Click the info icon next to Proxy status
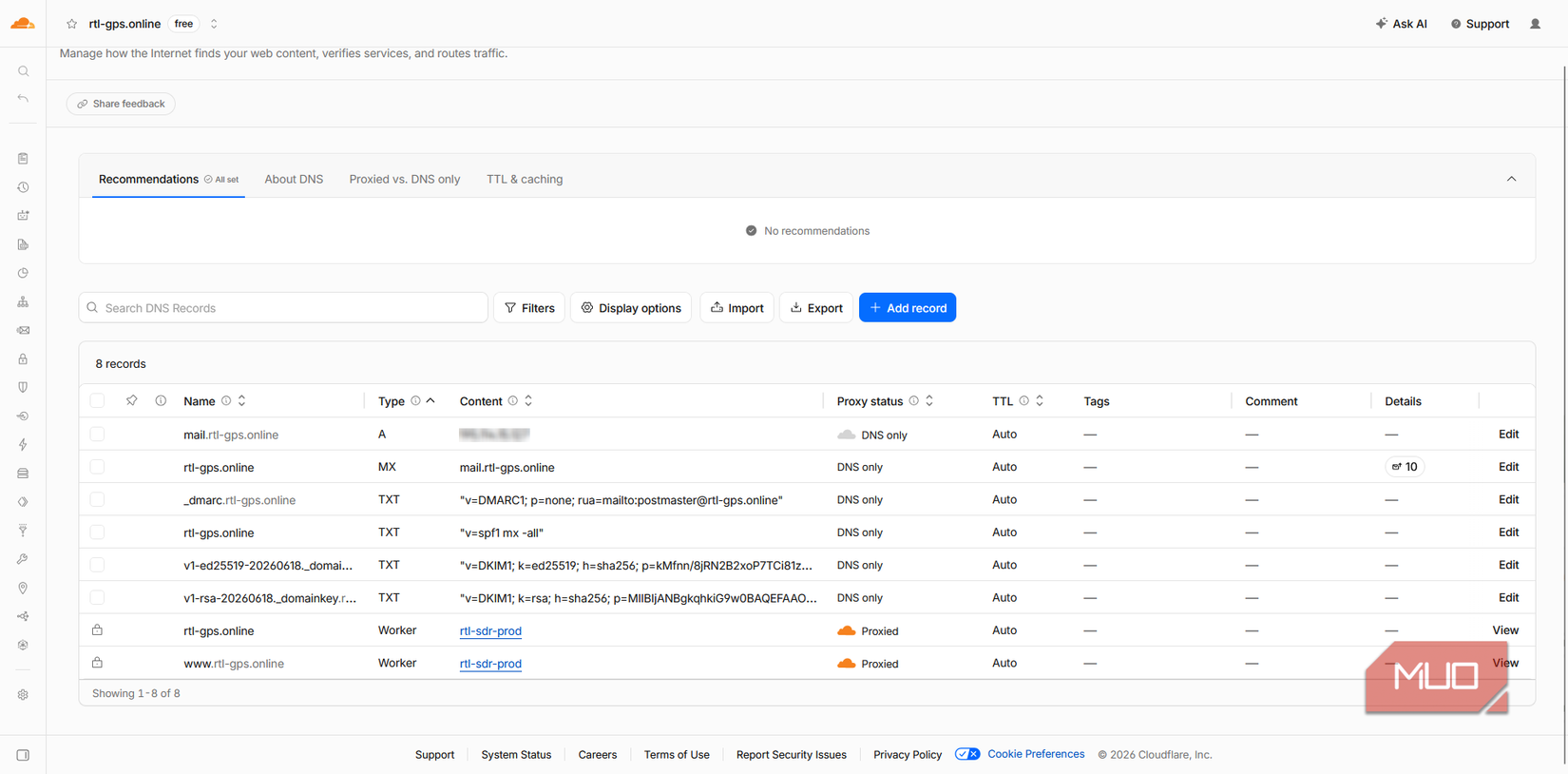 pos(914,401)
